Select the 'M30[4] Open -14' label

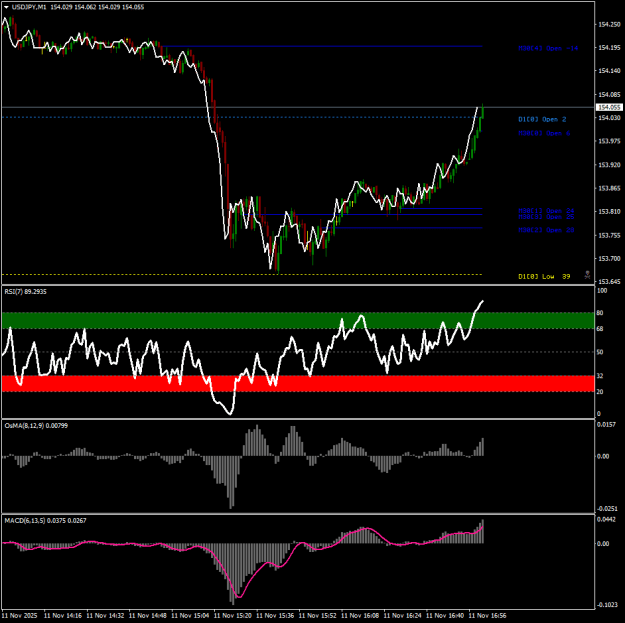[x=548, y=48]
